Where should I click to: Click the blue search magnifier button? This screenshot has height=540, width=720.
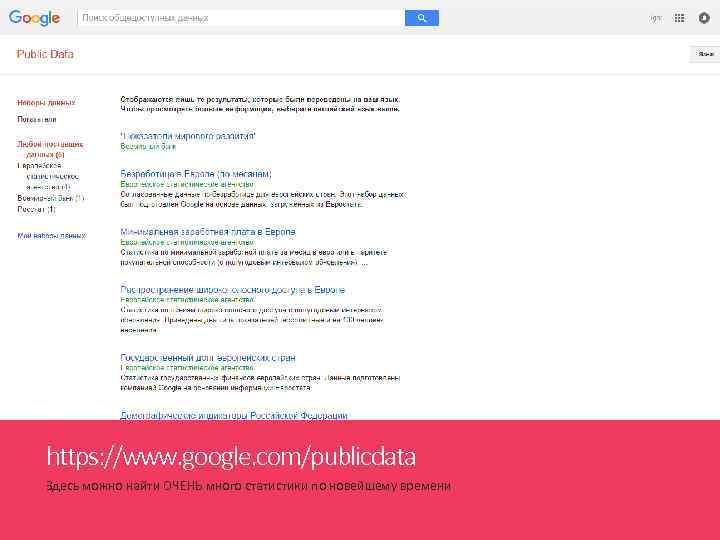422,18
